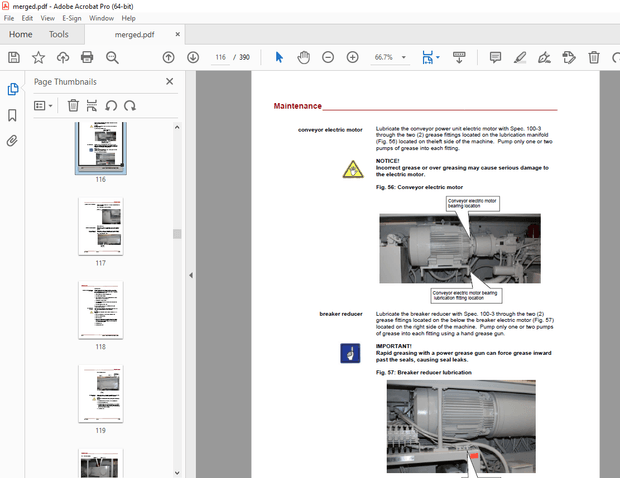This screenshot has width=620, height=478.
Task: Click the scrolling mode toolbar icon
Action: 459,57
